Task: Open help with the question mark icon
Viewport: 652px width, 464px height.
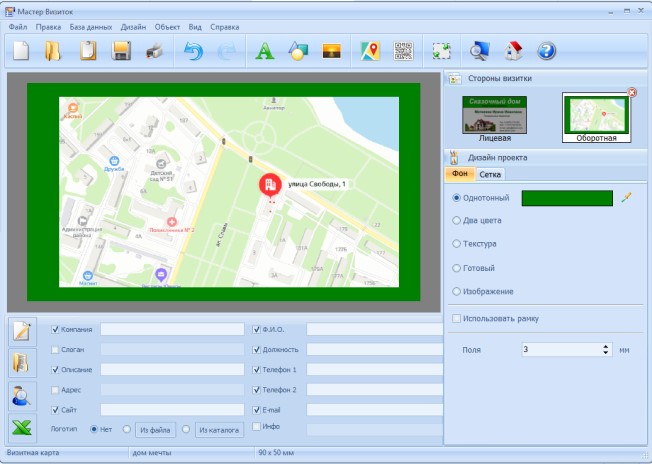Action: [546, 52]
